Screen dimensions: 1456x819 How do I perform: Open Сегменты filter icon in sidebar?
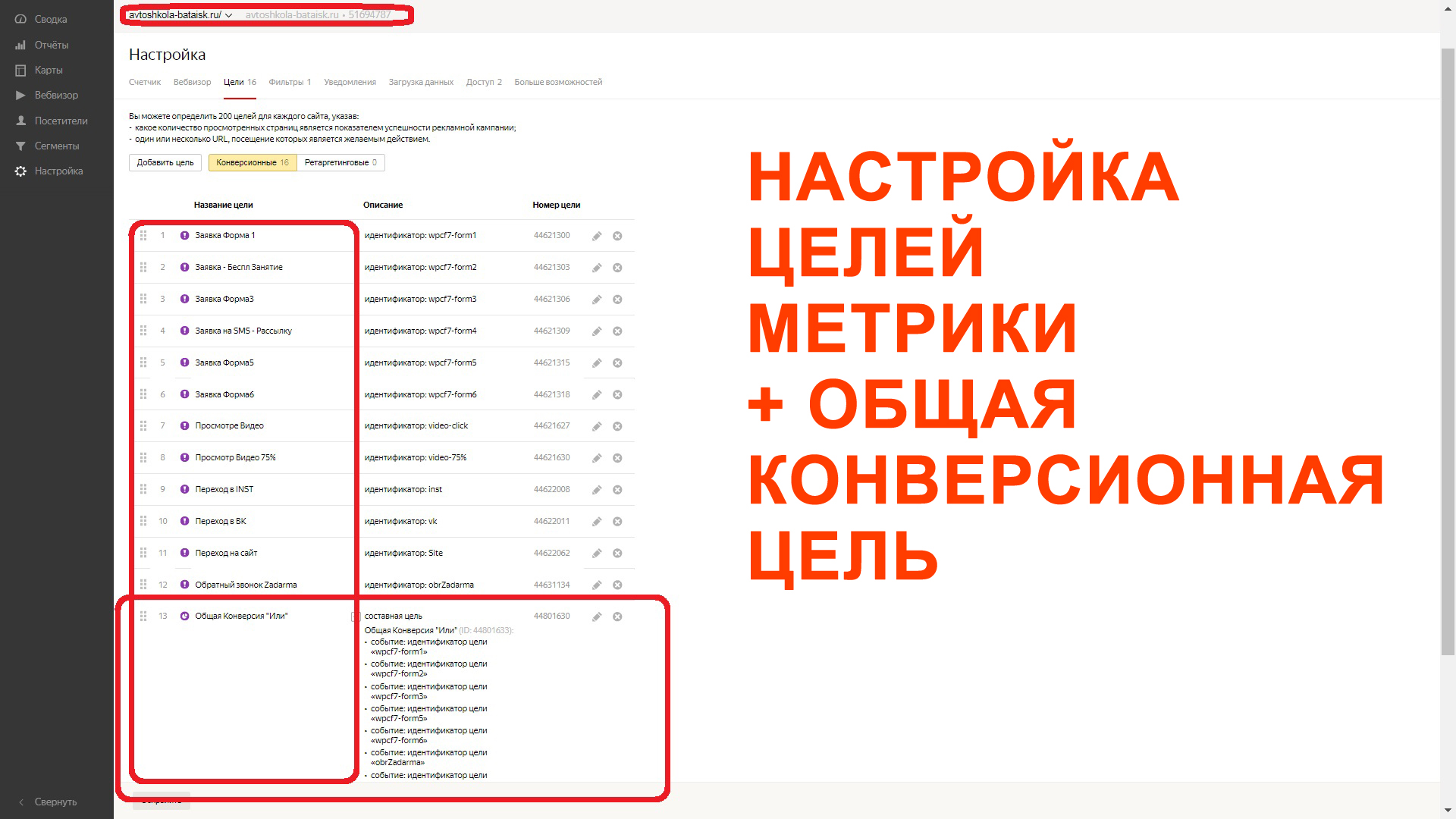tap(20, 146)
